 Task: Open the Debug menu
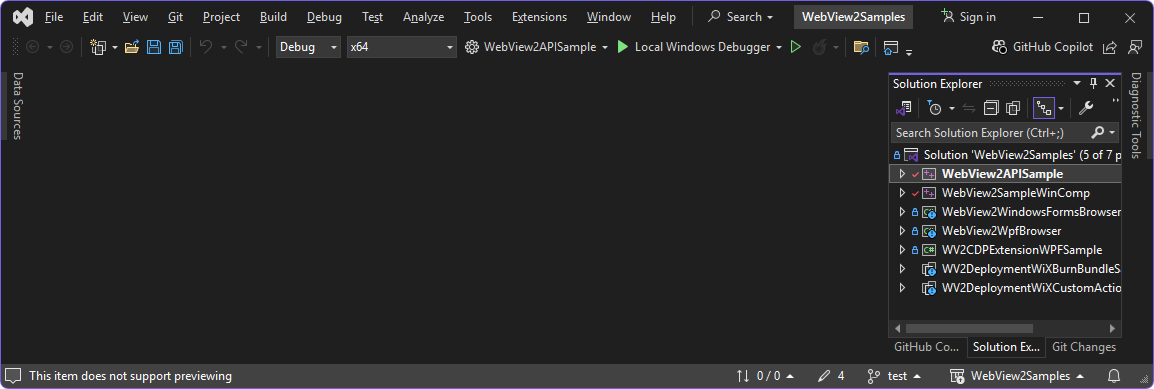coord(324,17)
